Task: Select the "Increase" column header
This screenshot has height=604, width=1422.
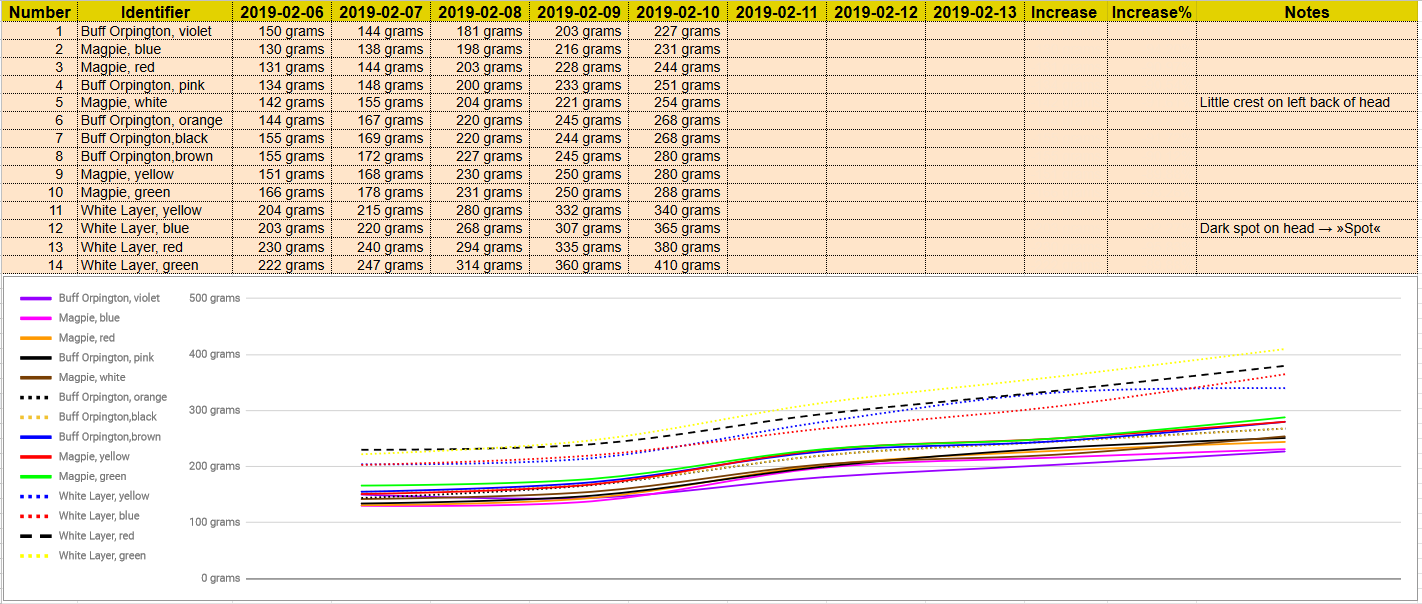Action: click(1064, 12)
